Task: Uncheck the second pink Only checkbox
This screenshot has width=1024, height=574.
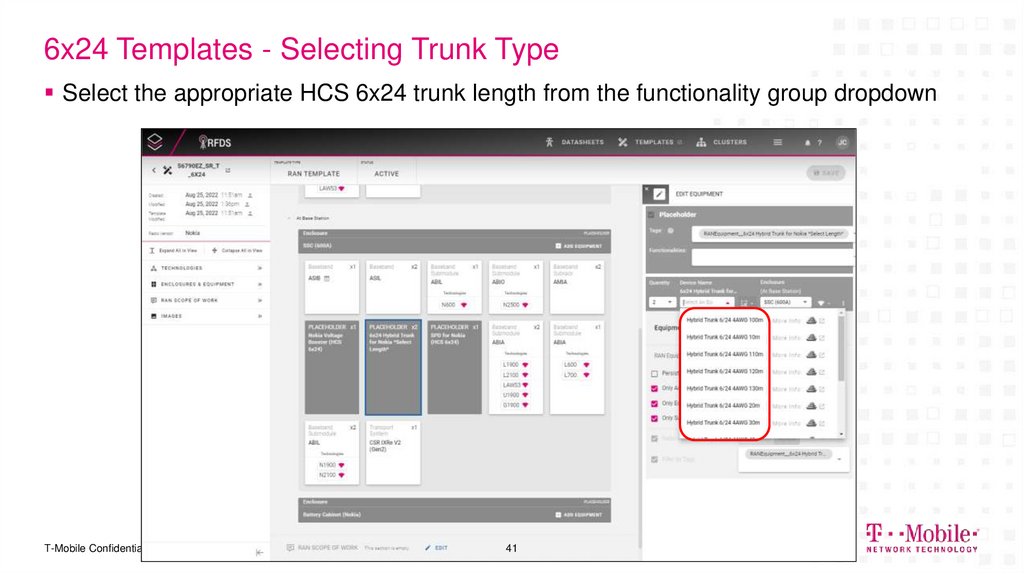Action: 654,404
